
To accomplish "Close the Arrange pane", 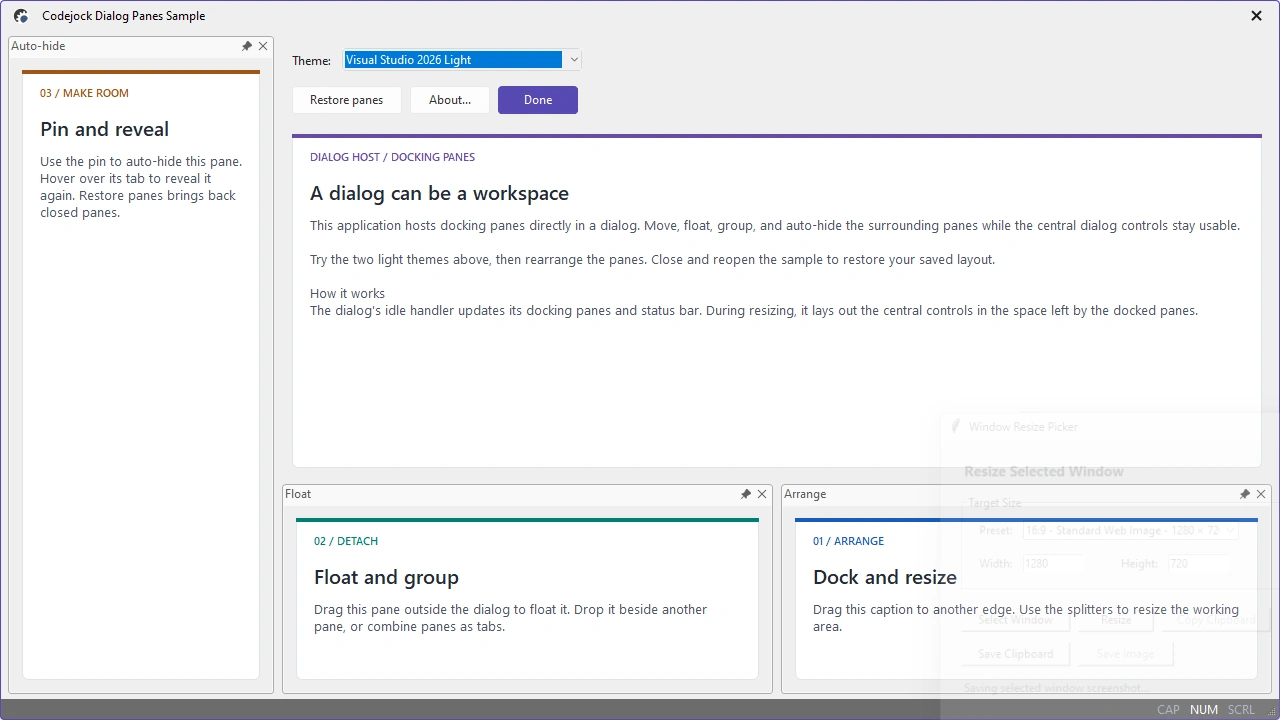I will point(1261,494).
